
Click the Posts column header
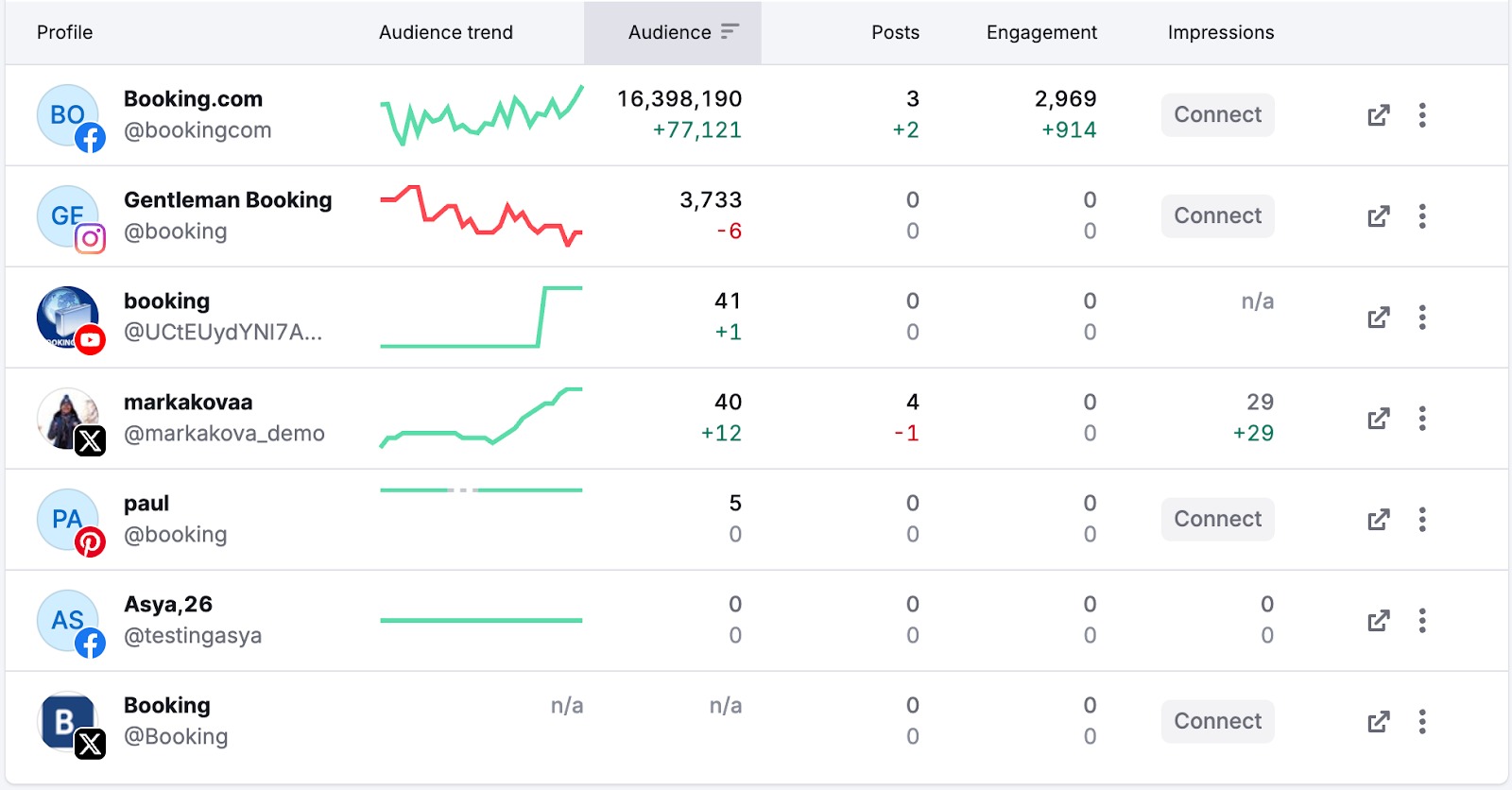(894, 32)
